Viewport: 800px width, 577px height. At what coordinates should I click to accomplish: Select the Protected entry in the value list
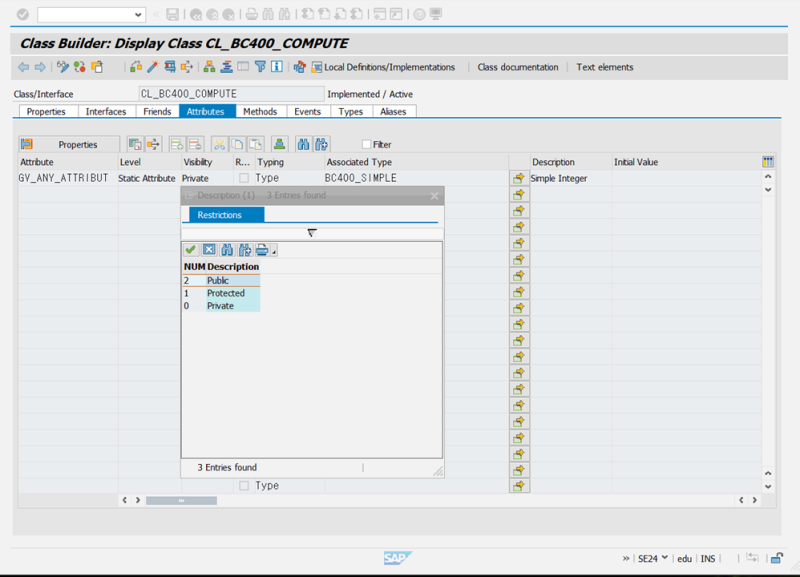click(x=221, y=293)
